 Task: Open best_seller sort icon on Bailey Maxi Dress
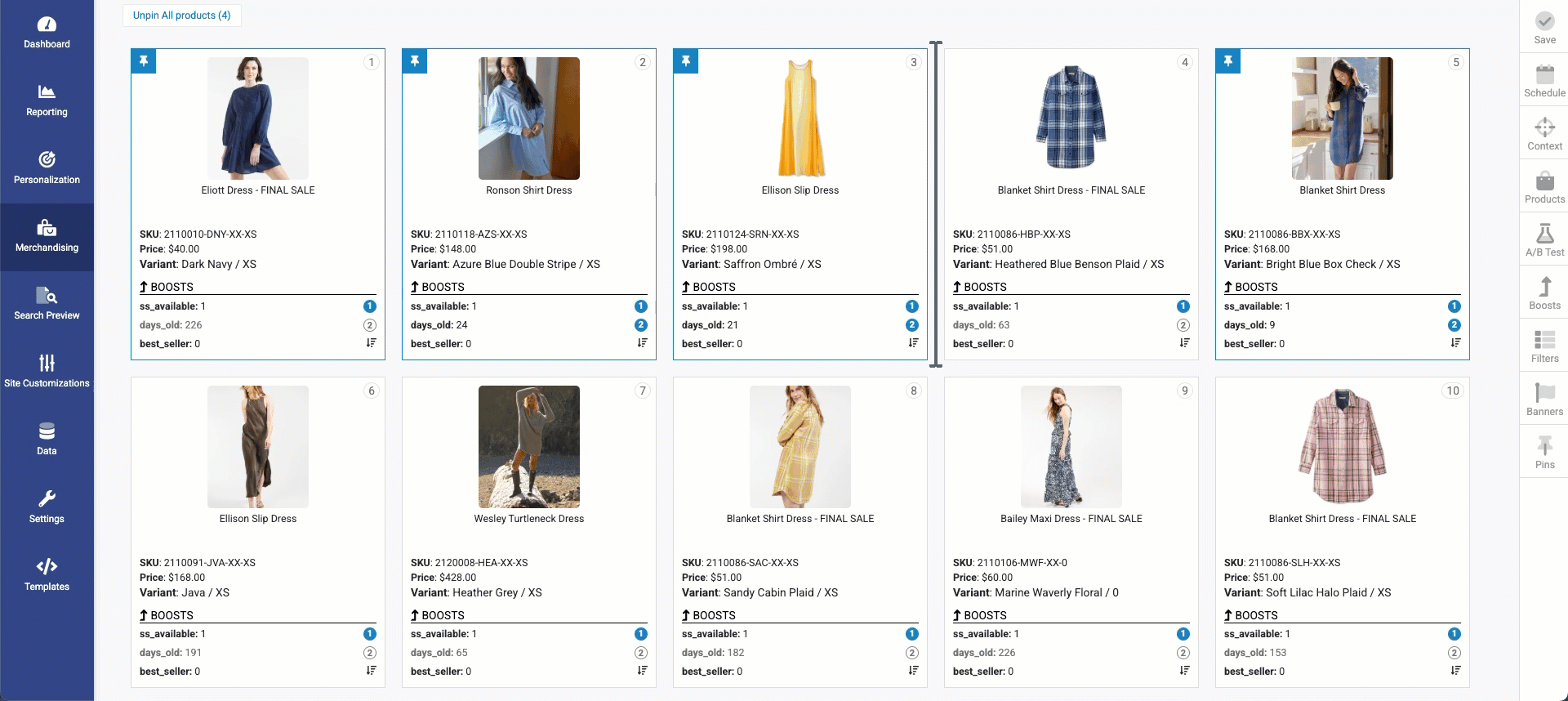1184,671
